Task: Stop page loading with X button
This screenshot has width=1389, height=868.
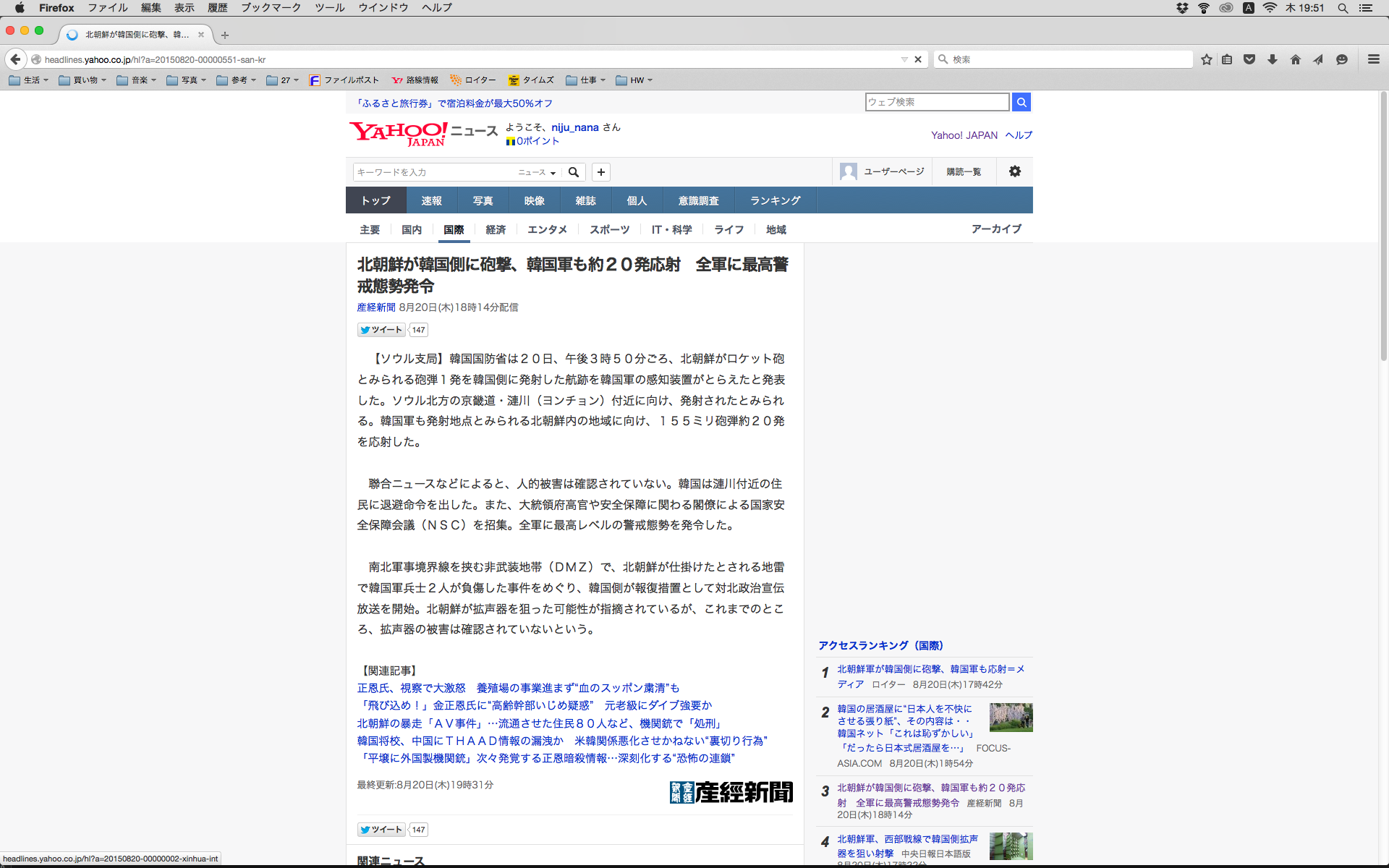Action: coord(918,59)
